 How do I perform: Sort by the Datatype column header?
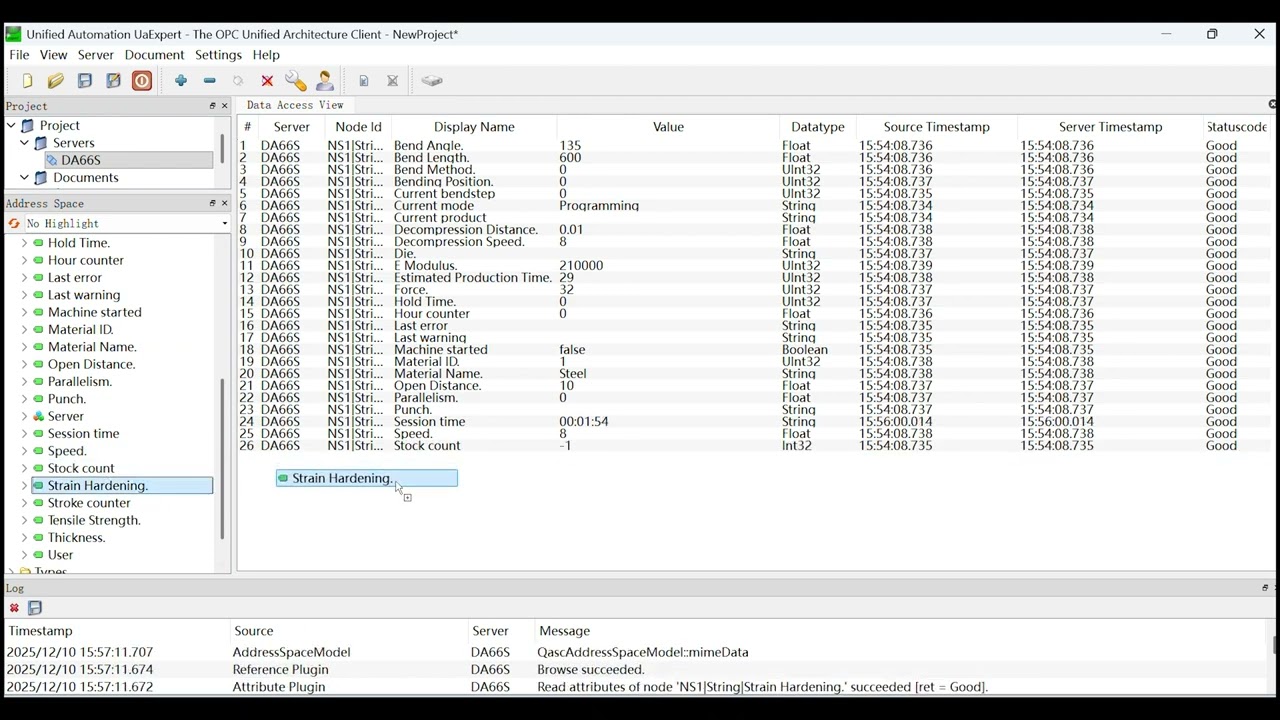[x=818, y=127]
